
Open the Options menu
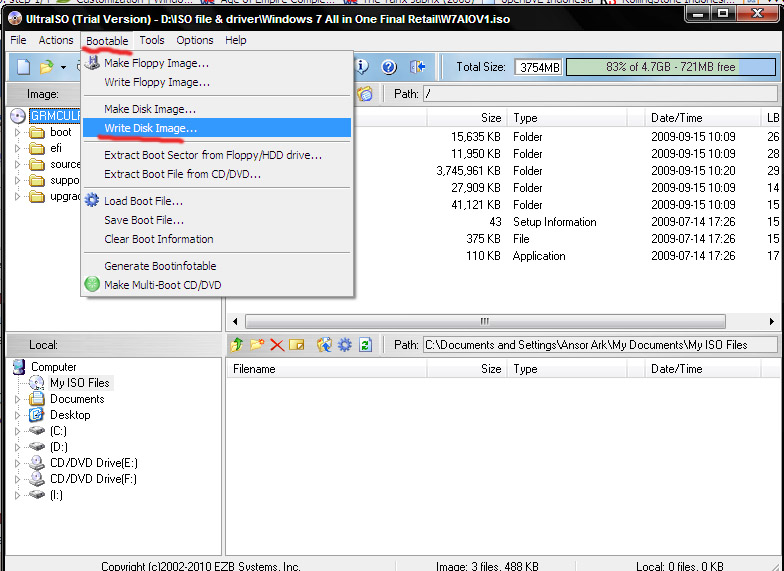[194, 40]
